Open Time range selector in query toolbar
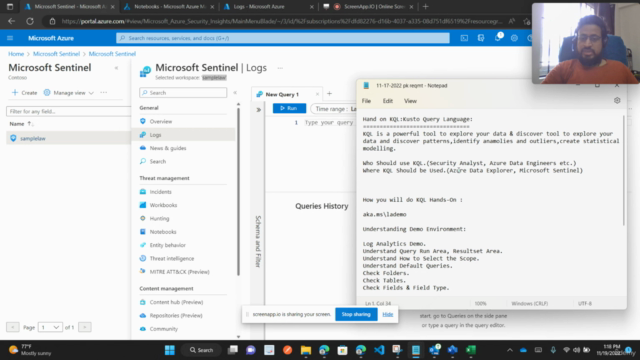The height and width of the screenshot is (360, 640). tap(335, 109)
